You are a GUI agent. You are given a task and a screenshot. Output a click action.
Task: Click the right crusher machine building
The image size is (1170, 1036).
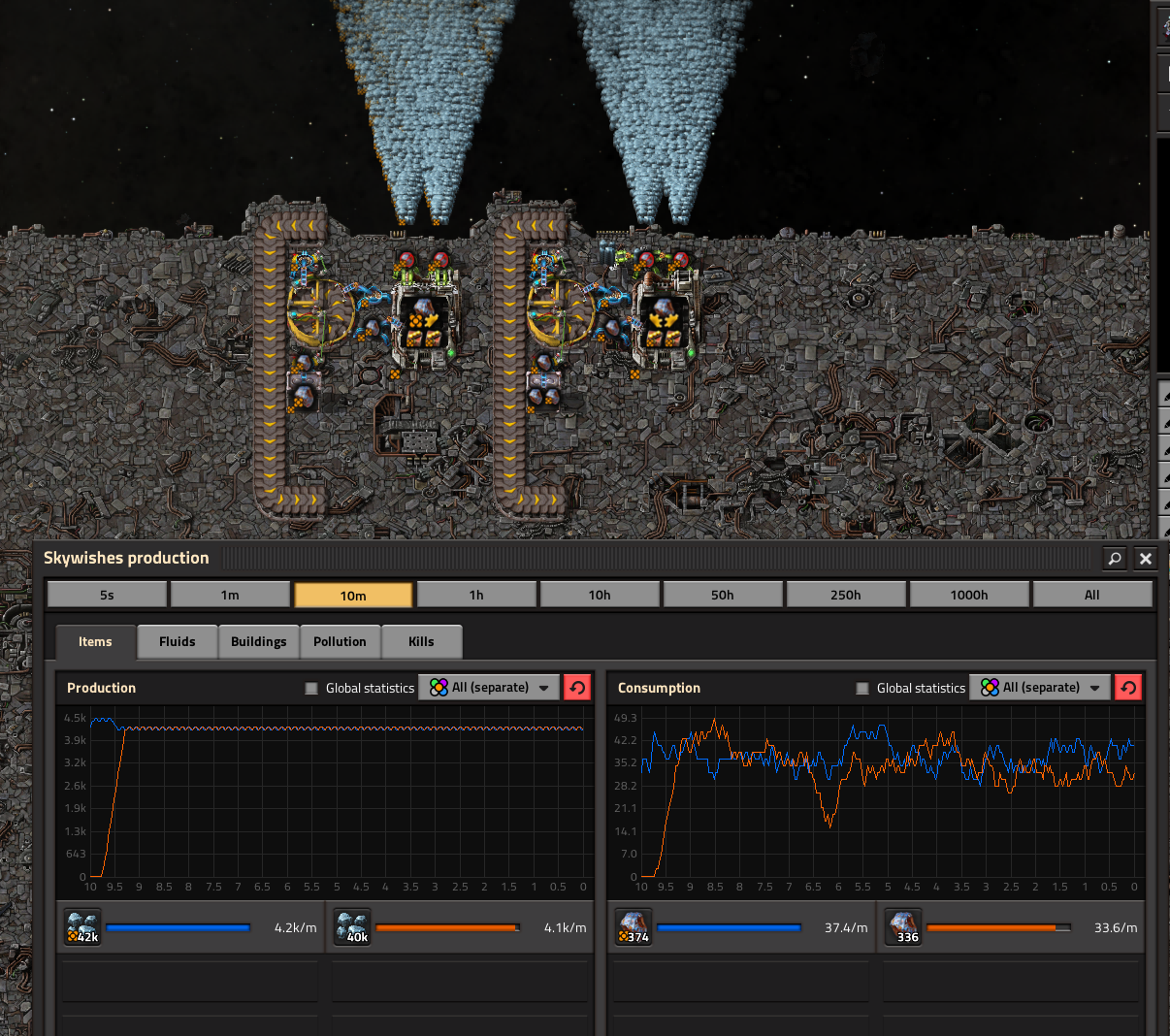point(666,320)
